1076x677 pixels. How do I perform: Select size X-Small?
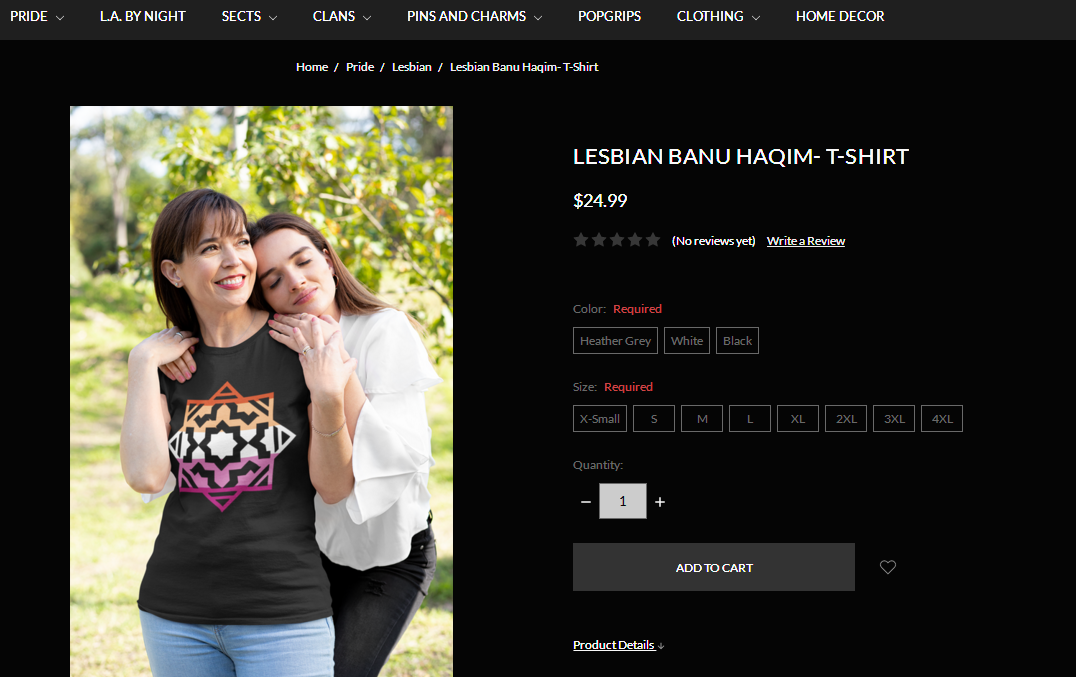tap(600, 418)
